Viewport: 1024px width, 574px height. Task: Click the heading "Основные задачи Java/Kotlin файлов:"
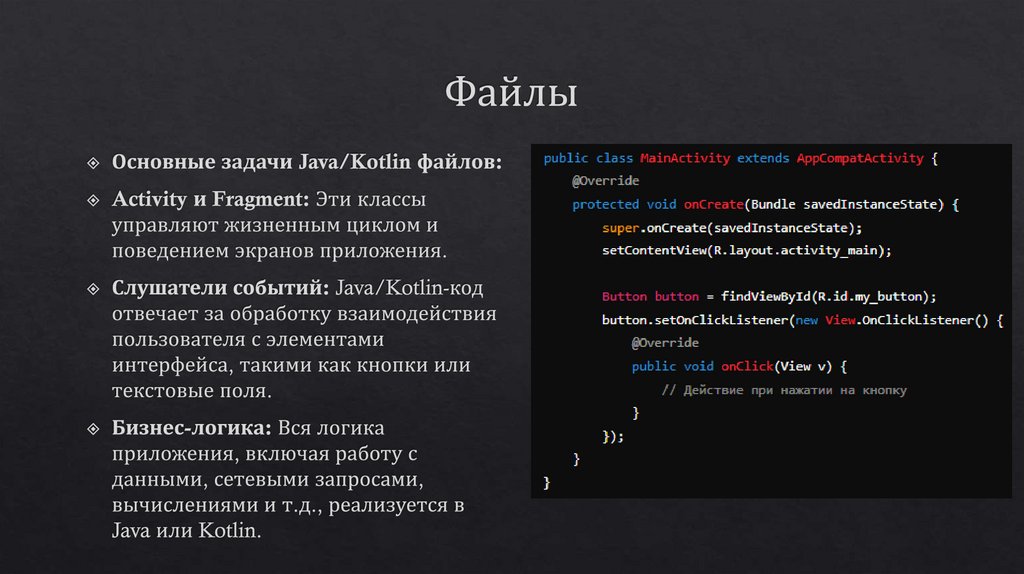[x=307, y=162]
